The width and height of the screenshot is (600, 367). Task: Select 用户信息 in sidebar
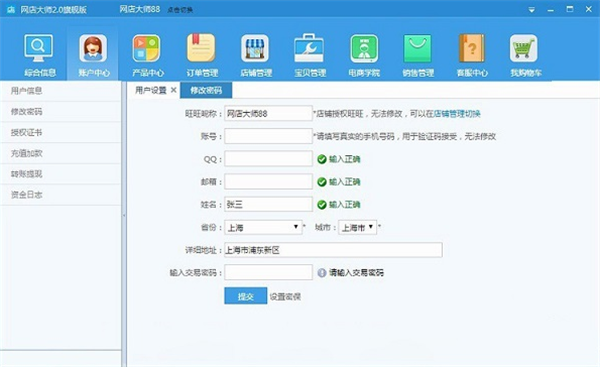(61, 91)
